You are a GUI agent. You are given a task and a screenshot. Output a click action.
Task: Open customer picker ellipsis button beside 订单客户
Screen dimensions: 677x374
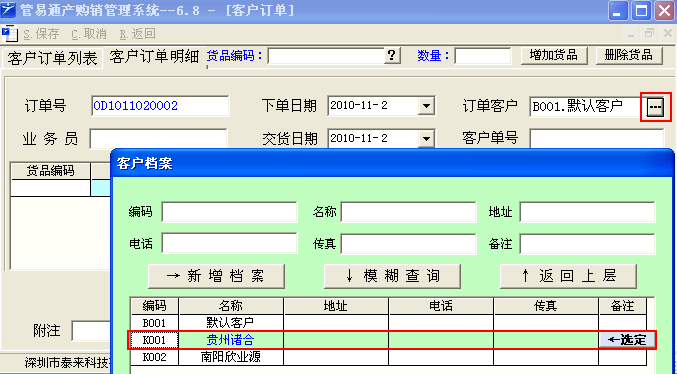coord(655,106)
